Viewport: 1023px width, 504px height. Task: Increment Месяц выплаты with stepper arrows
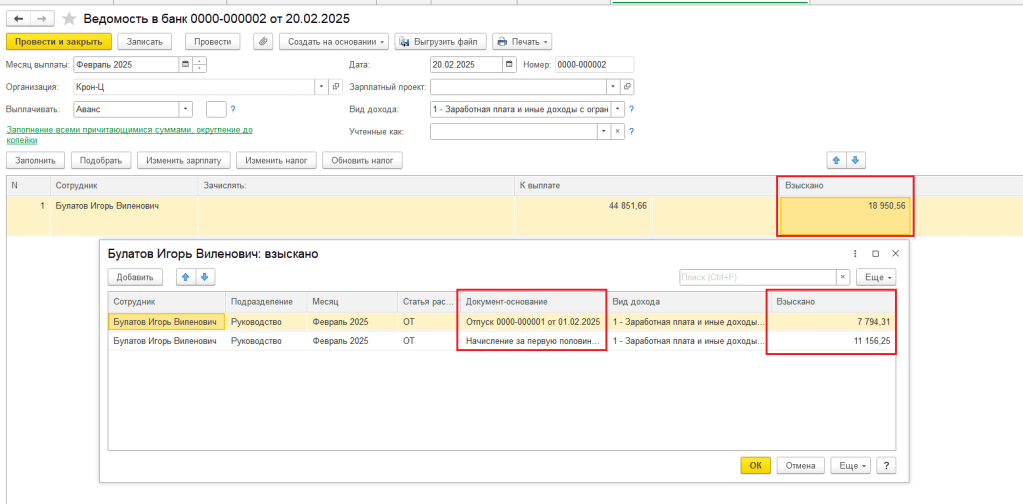[x=200, y=62]
